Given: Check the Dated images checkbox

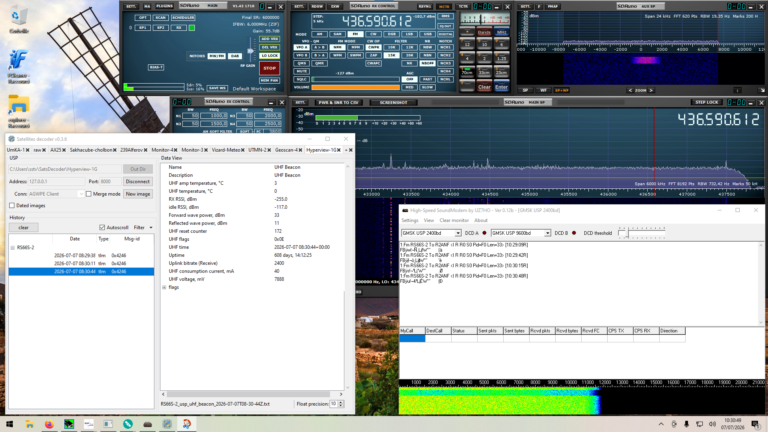Looking at the screenshot, I should coord(12,206).
